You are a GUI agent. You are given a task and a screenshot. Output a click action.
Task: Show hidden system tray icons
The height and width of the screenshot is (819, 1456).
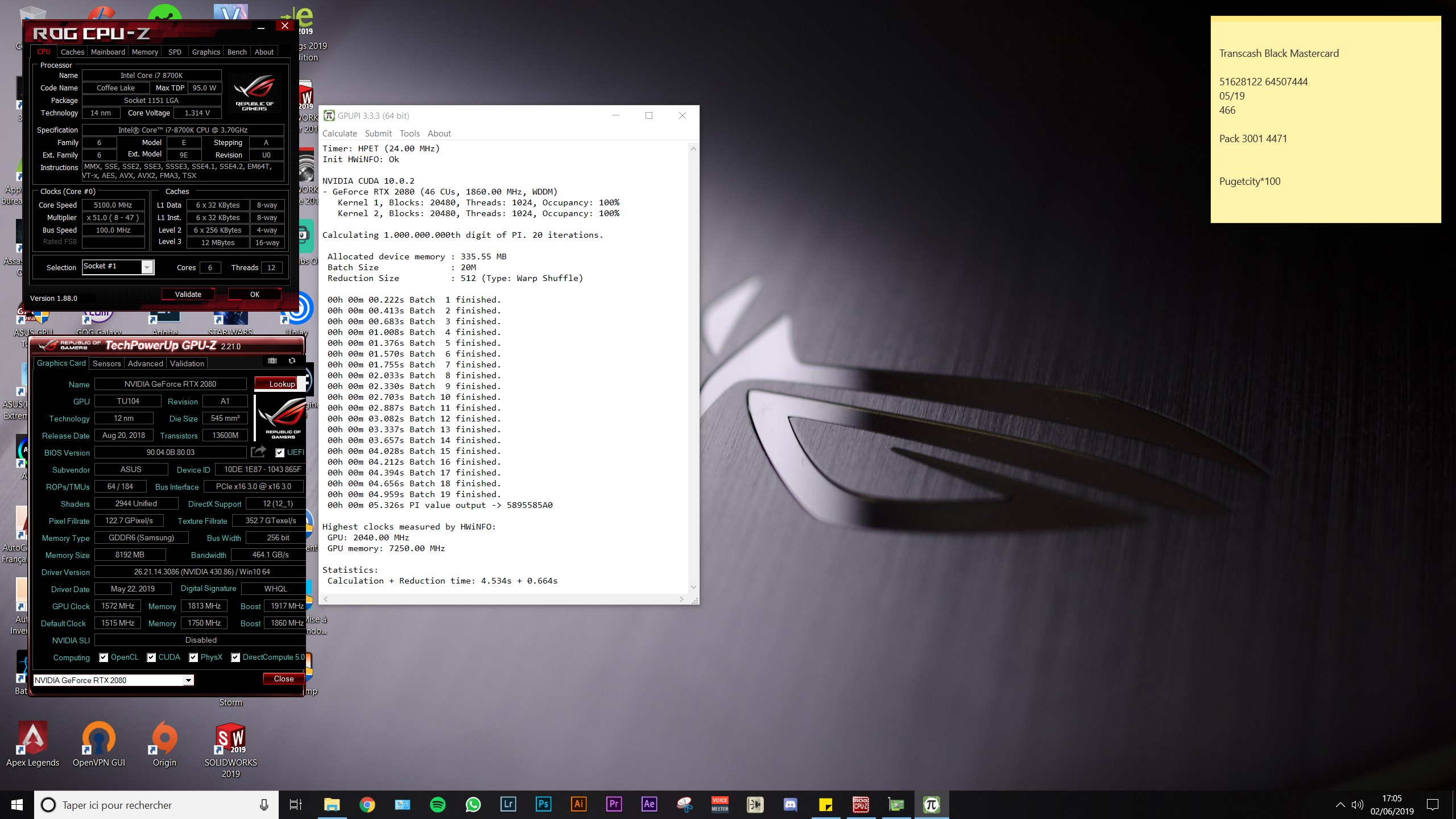click(x=1340, y=805)
